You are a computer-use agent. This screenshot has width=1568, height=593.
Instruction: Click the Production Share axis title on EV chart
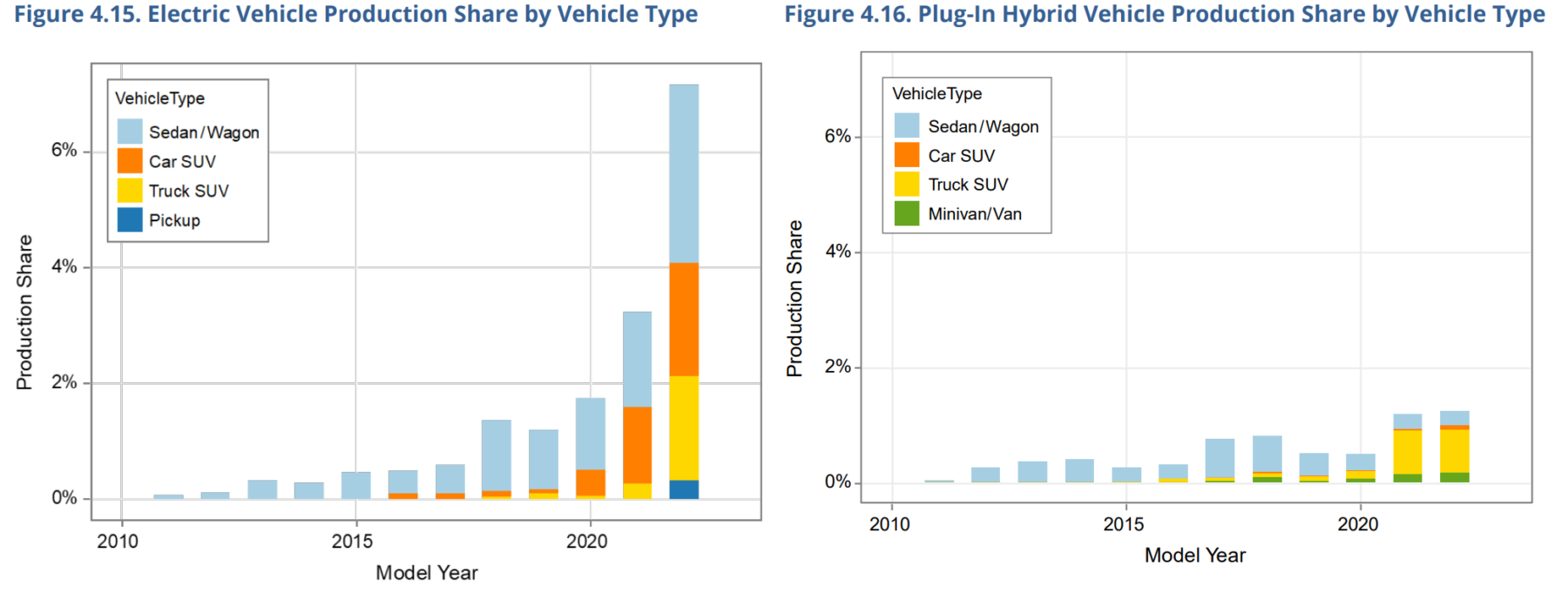[24, 312]
